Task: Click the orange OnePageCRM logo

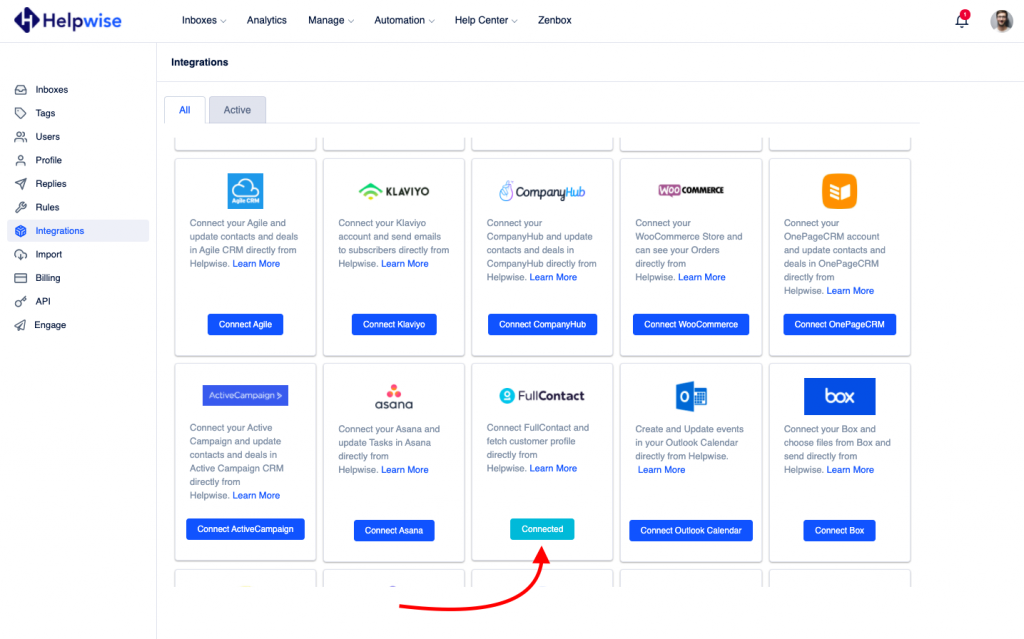Action: 839,191
